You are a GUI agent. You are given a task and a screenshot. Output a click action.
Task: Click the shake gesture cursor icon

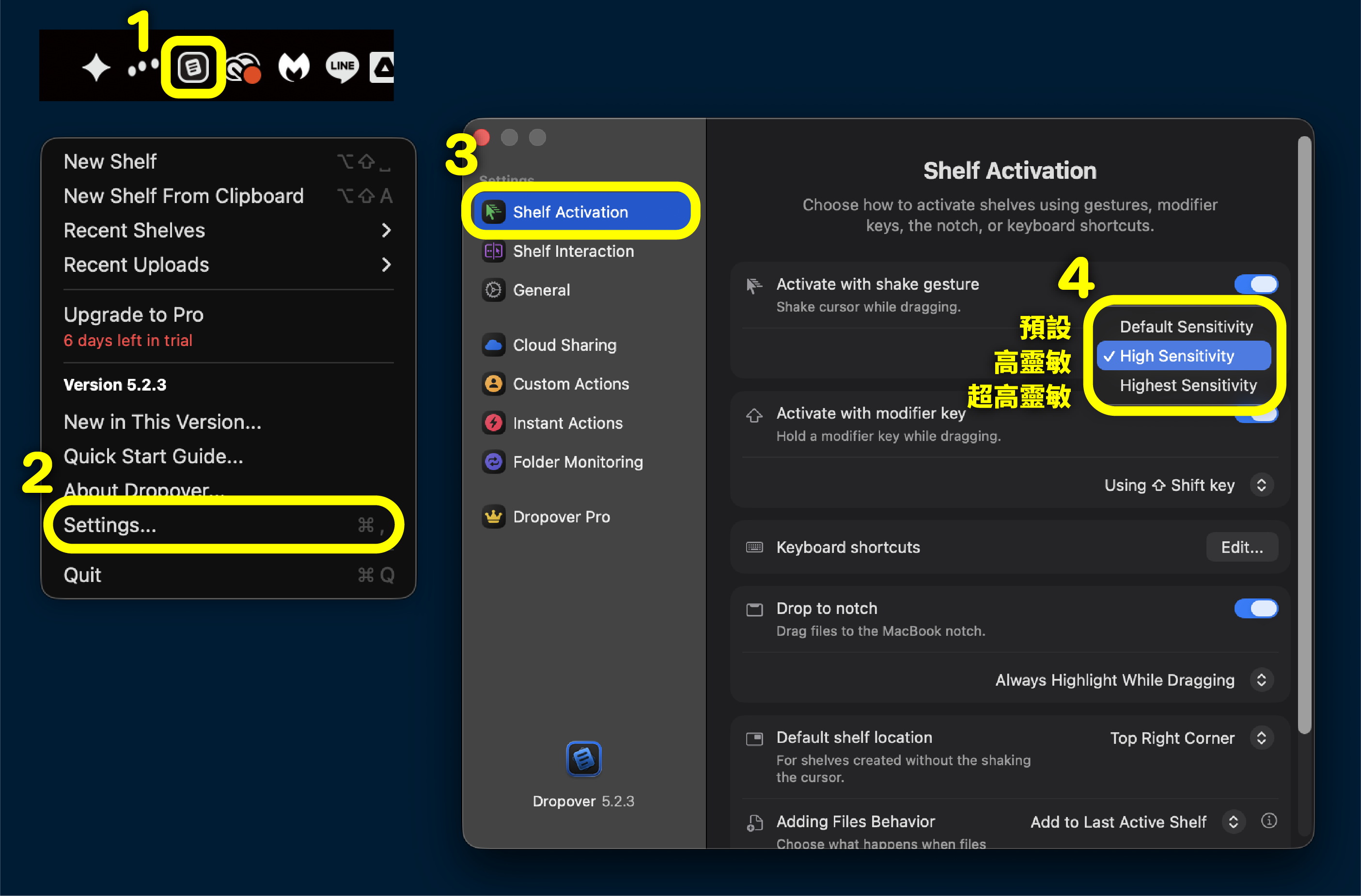(754, 285)
